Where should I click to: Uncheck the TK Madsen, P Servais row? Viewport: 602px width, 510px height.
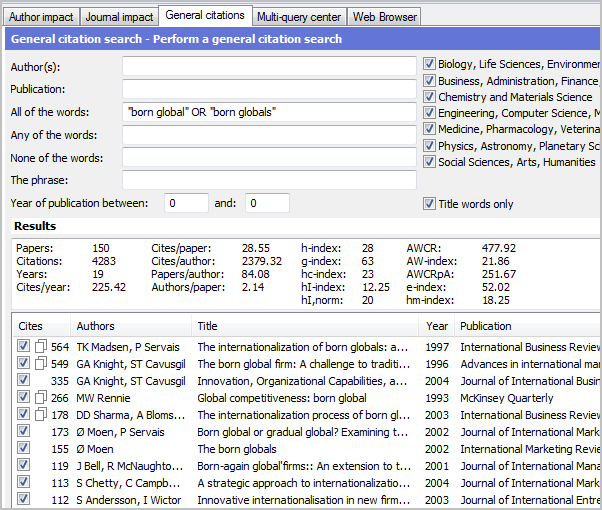23,346
